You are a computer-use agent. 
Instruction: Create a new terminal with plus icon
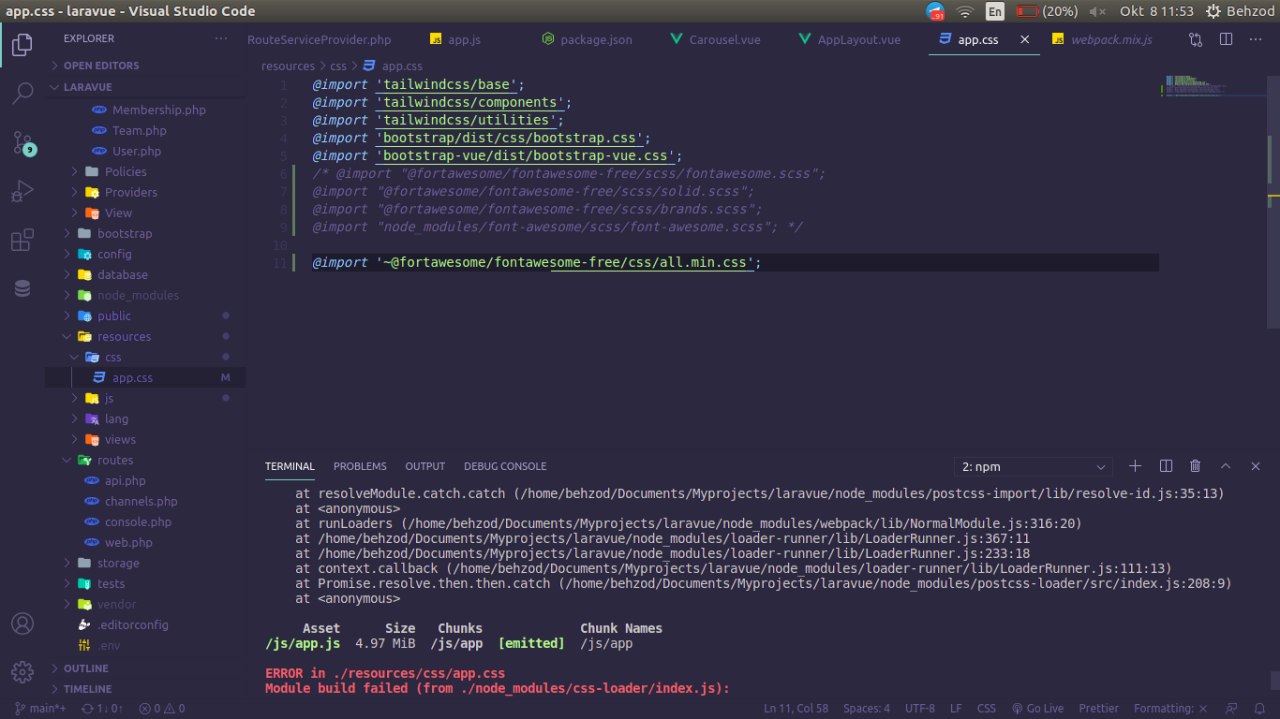click(1135, 466)
